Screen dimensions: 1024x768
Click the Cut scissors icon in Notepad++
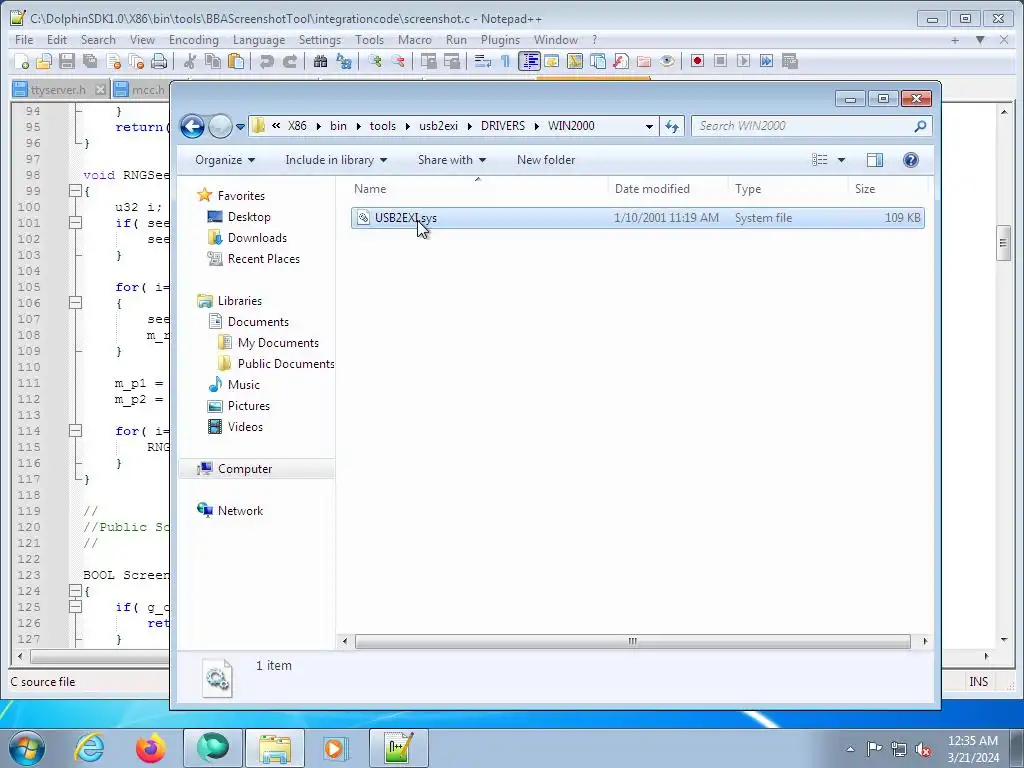[190, 61]
